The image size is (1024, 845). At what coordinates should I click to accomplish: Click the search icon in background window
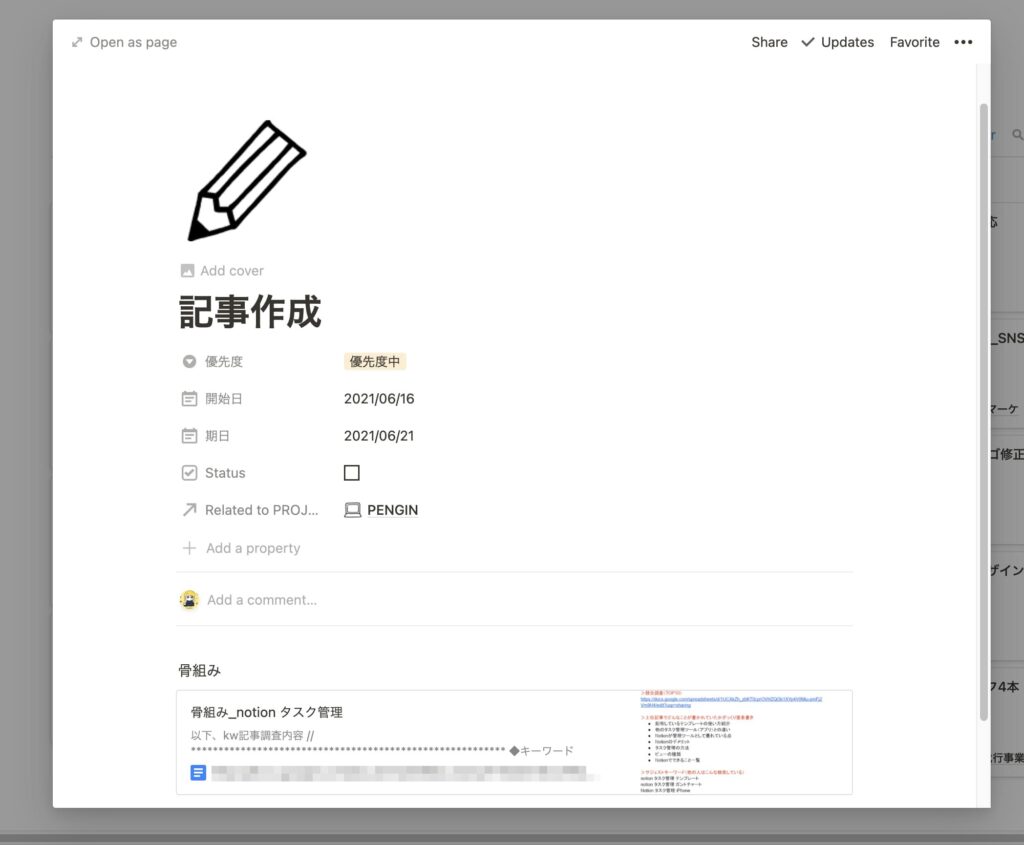[x=1017, y=135]
